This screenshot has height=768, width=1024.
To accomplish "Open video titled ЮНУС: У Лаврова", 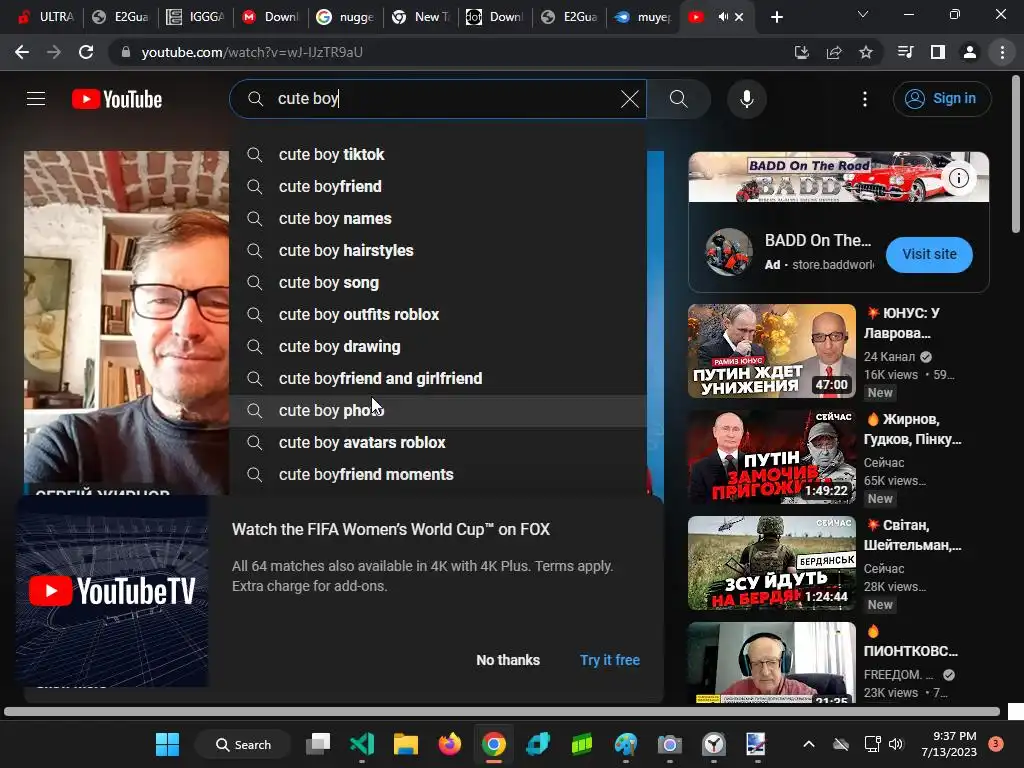I will pyautogui.click(x=902, y=323).
